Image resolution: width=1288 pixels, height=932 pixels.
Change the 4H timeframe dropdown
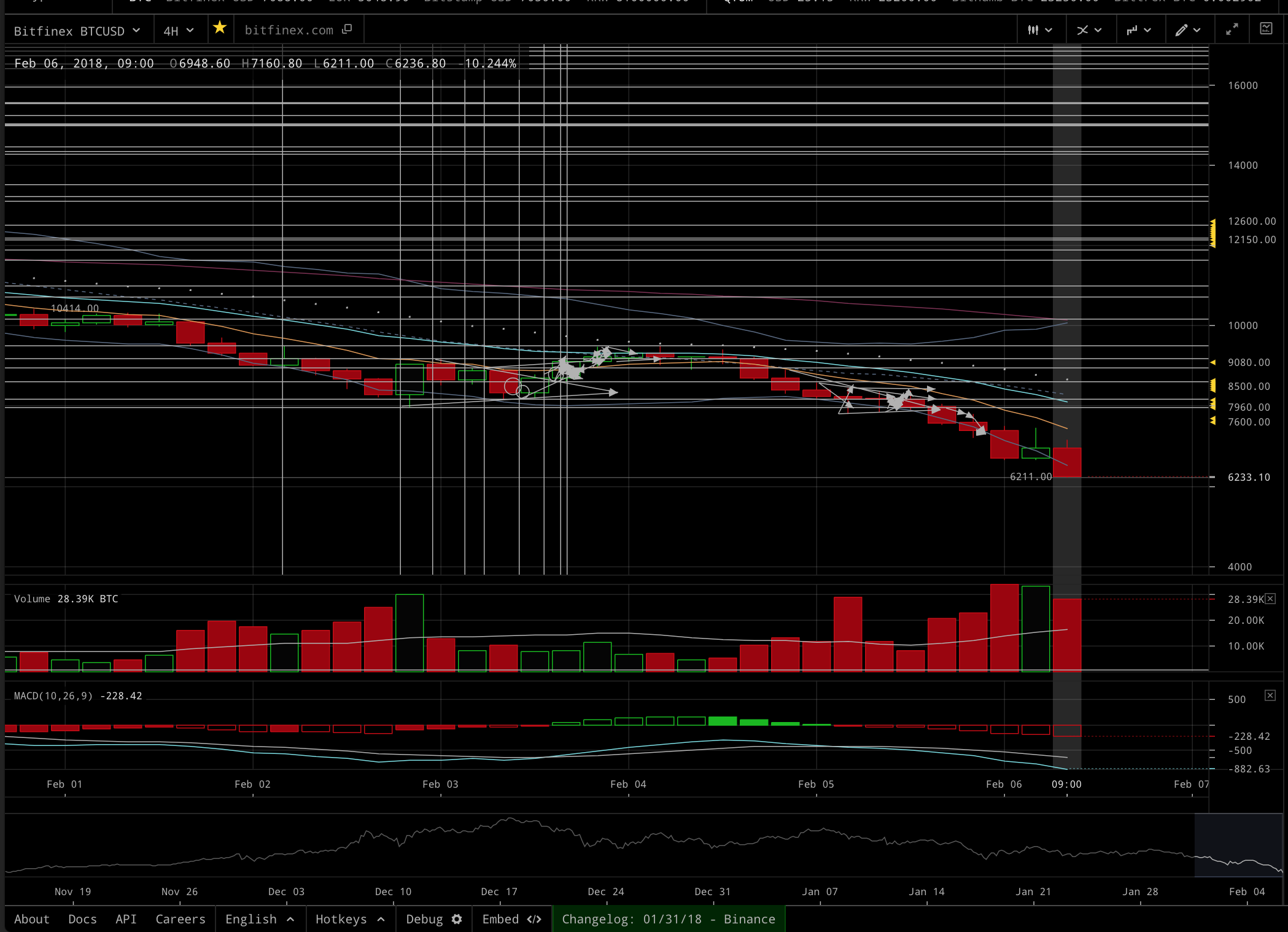pyautogui.click(x=179, y=31)
